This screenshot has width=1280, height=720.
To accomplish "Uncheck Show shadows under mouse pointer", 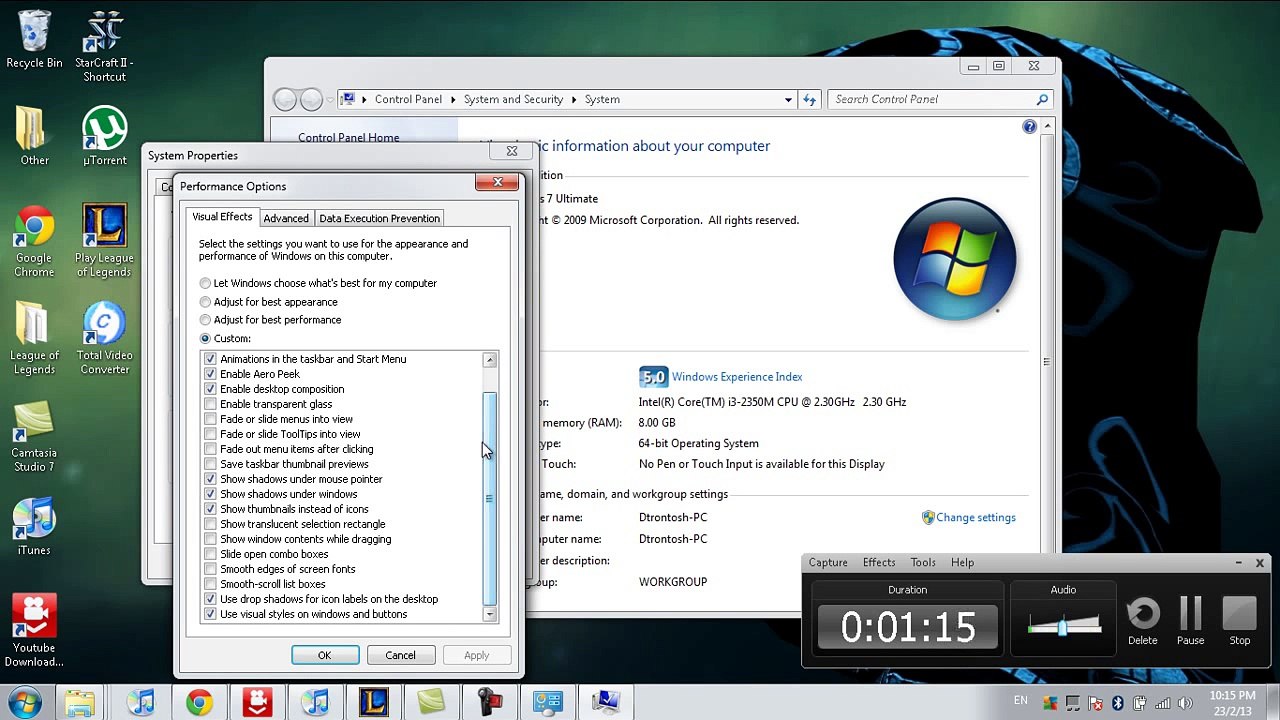I will point(210,479).
